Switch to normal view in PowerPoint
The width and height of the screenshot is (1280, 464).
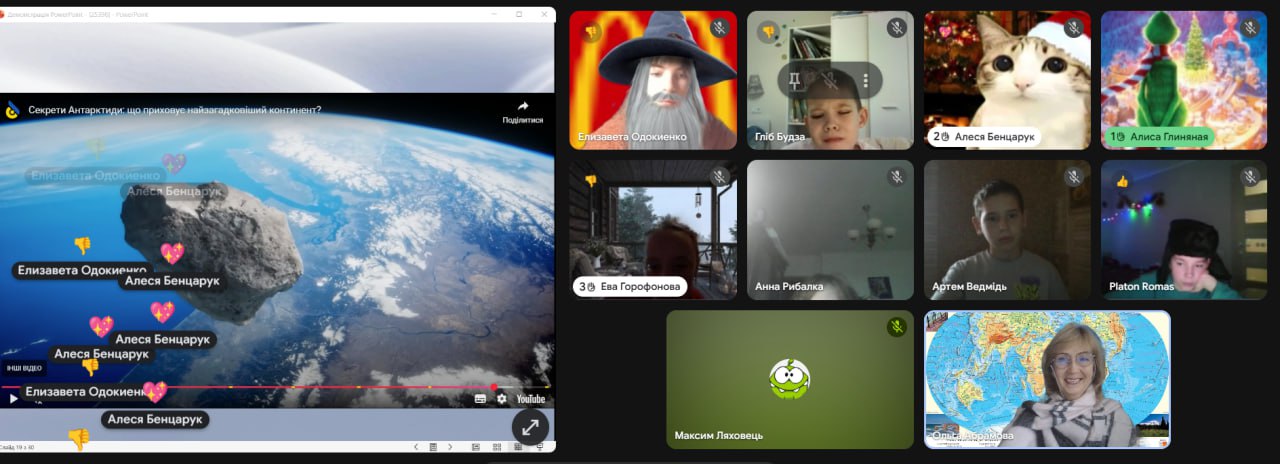tap(475, 447)
